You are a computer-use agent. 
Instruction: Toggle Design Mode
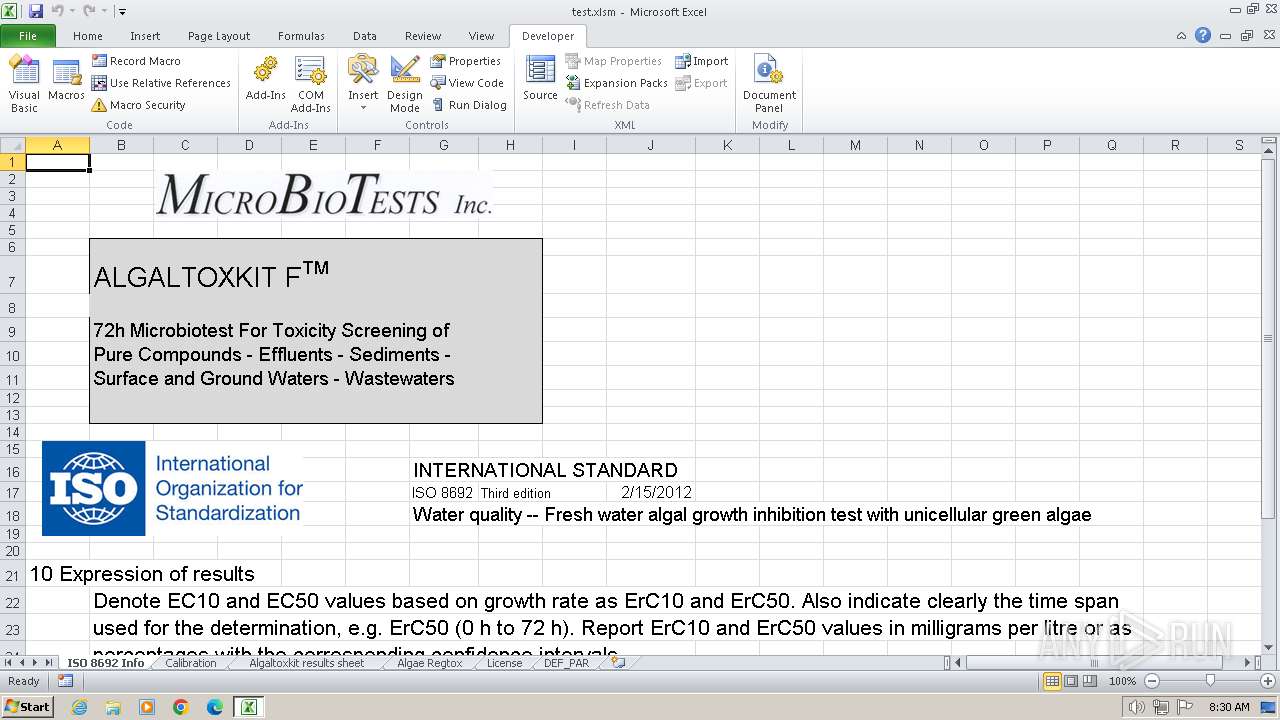405,84
